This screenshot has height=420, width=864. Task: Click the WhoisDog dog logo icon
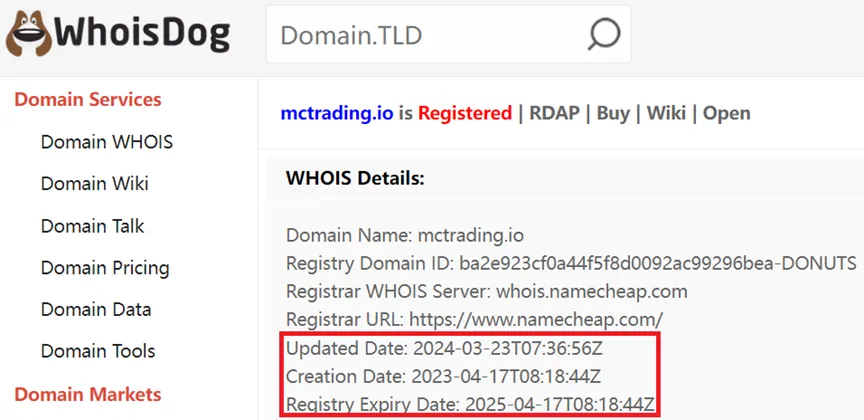pos(29,34)
